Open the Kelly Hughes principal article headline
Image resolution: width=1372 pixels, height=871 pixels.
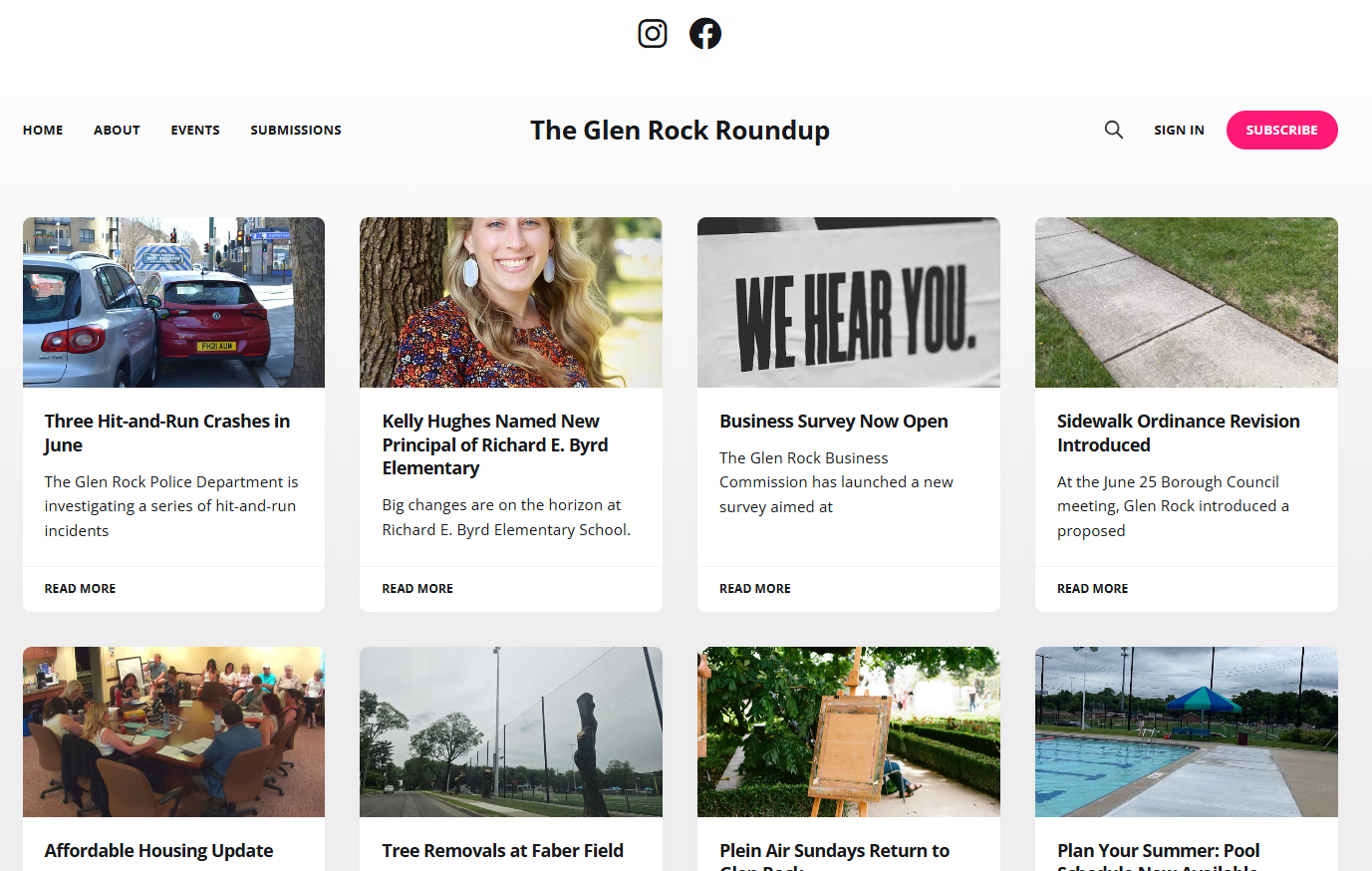pos(495,443)
